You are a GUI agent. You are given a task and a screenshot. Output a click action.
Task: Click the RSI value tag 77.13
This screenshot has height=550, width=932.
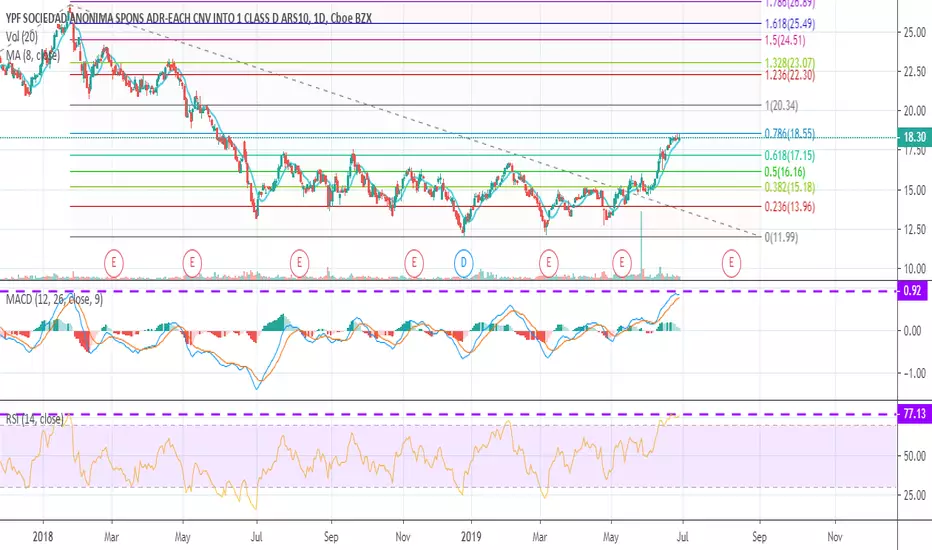(914, 414)
